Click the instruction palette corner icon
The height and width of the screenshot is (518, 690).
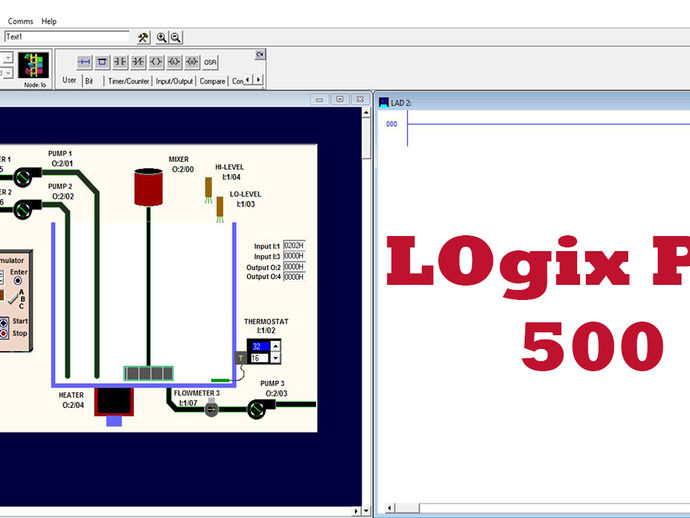click(x=260, y=55)
